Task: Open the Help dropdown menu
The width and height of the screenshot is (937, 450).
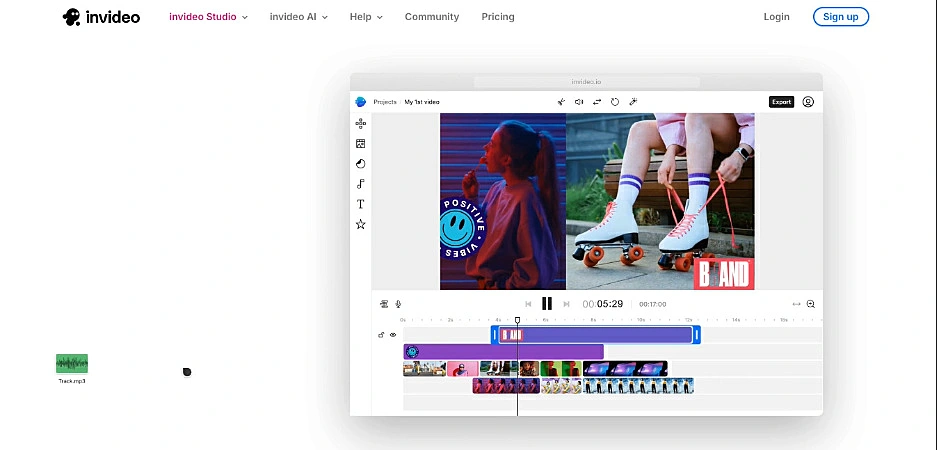Action: tap(366, 17)
